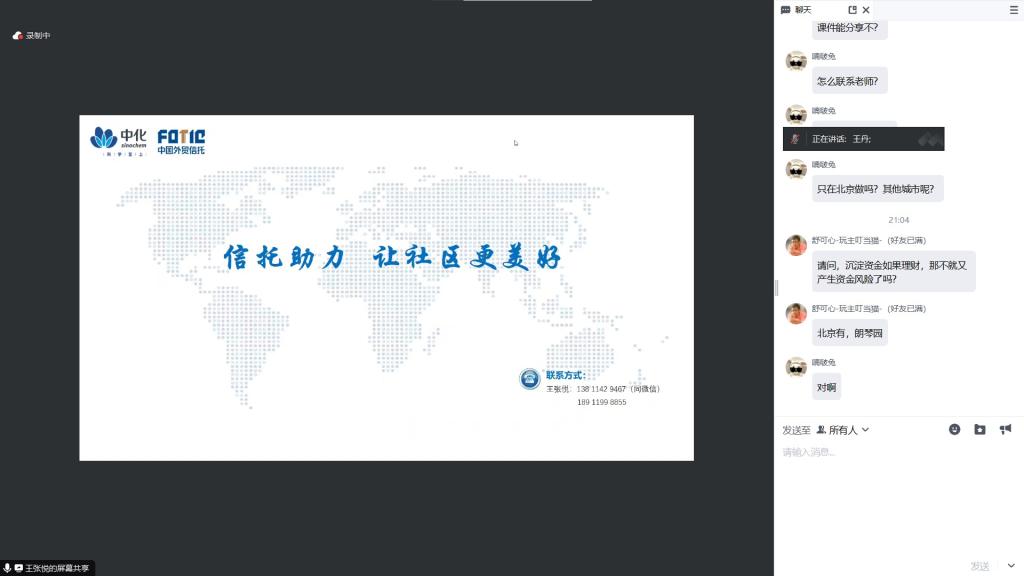
Task: Click the microphone icon beside screen share label
Action: (8, 567)
